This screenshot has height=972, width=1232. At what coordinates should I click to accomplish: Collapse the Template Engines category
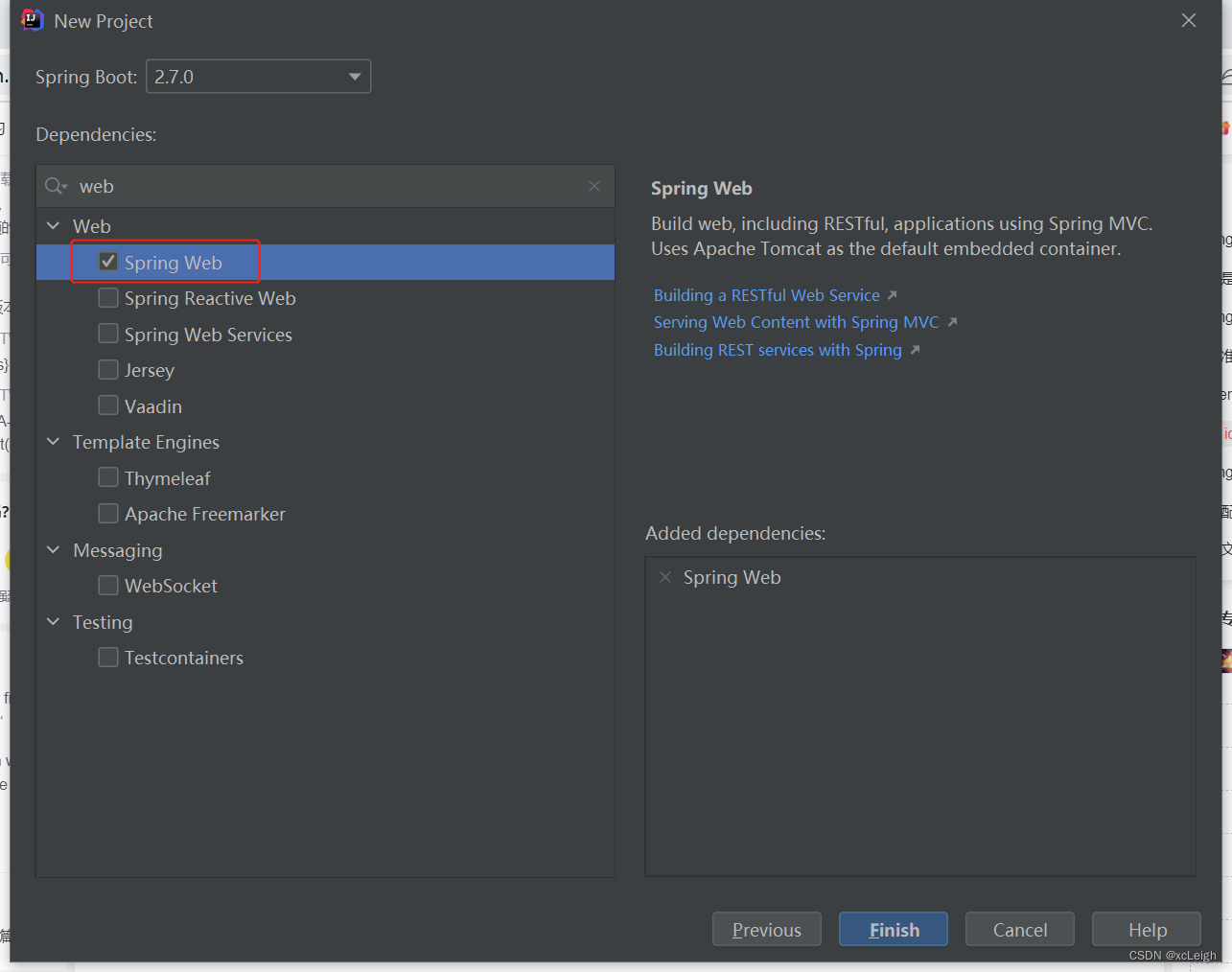click(x=54, y=442)
